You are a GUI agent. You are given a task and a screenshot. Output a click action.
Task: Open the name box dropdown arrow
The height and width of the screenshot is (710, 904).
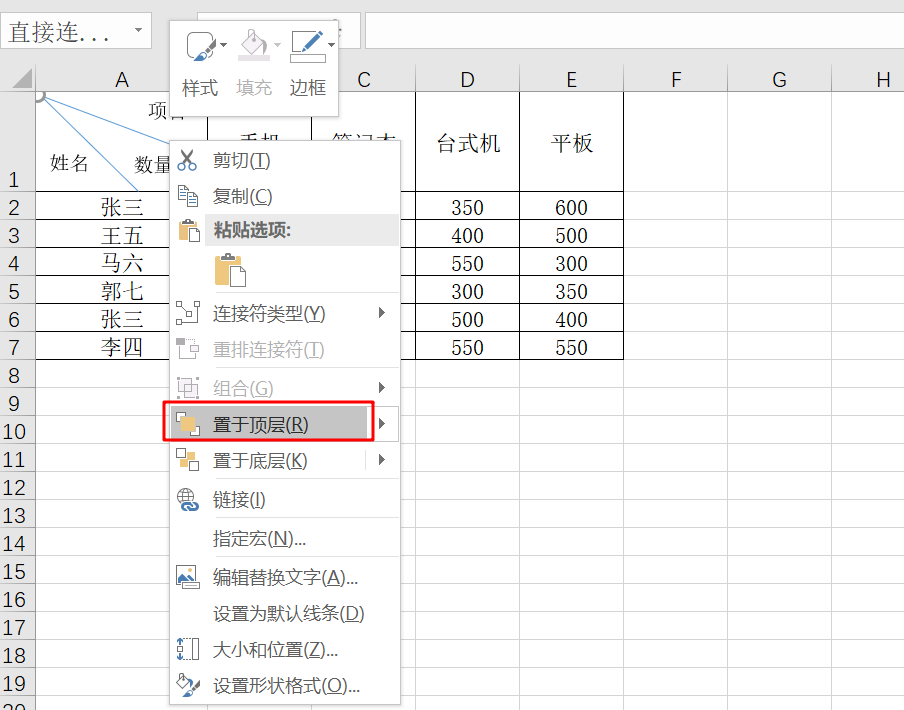(136, 30)
